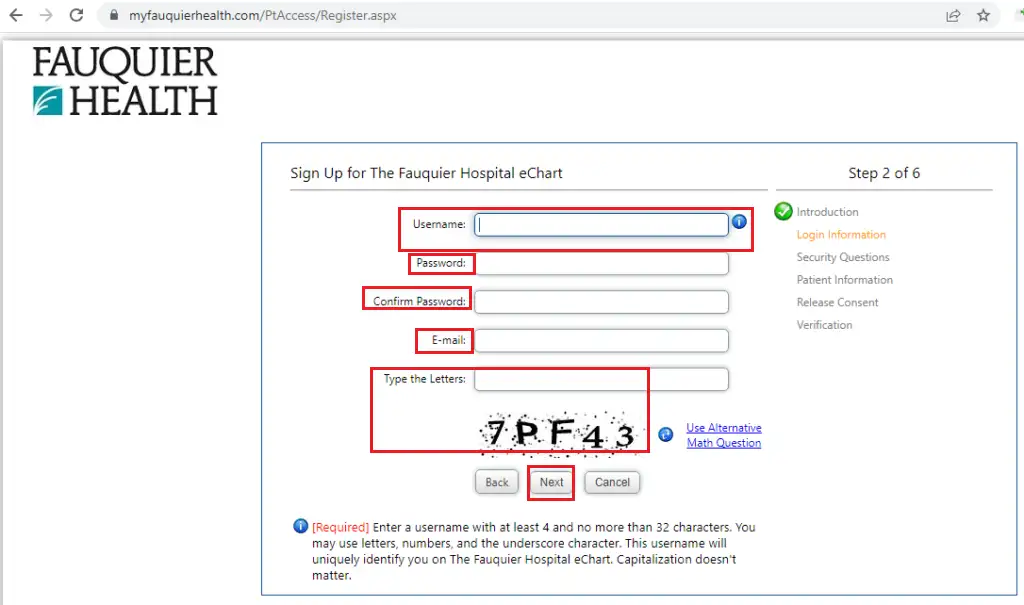This screenshot has height=605, width=1024.
Task: Click the Next button
Action: [551, 482]
